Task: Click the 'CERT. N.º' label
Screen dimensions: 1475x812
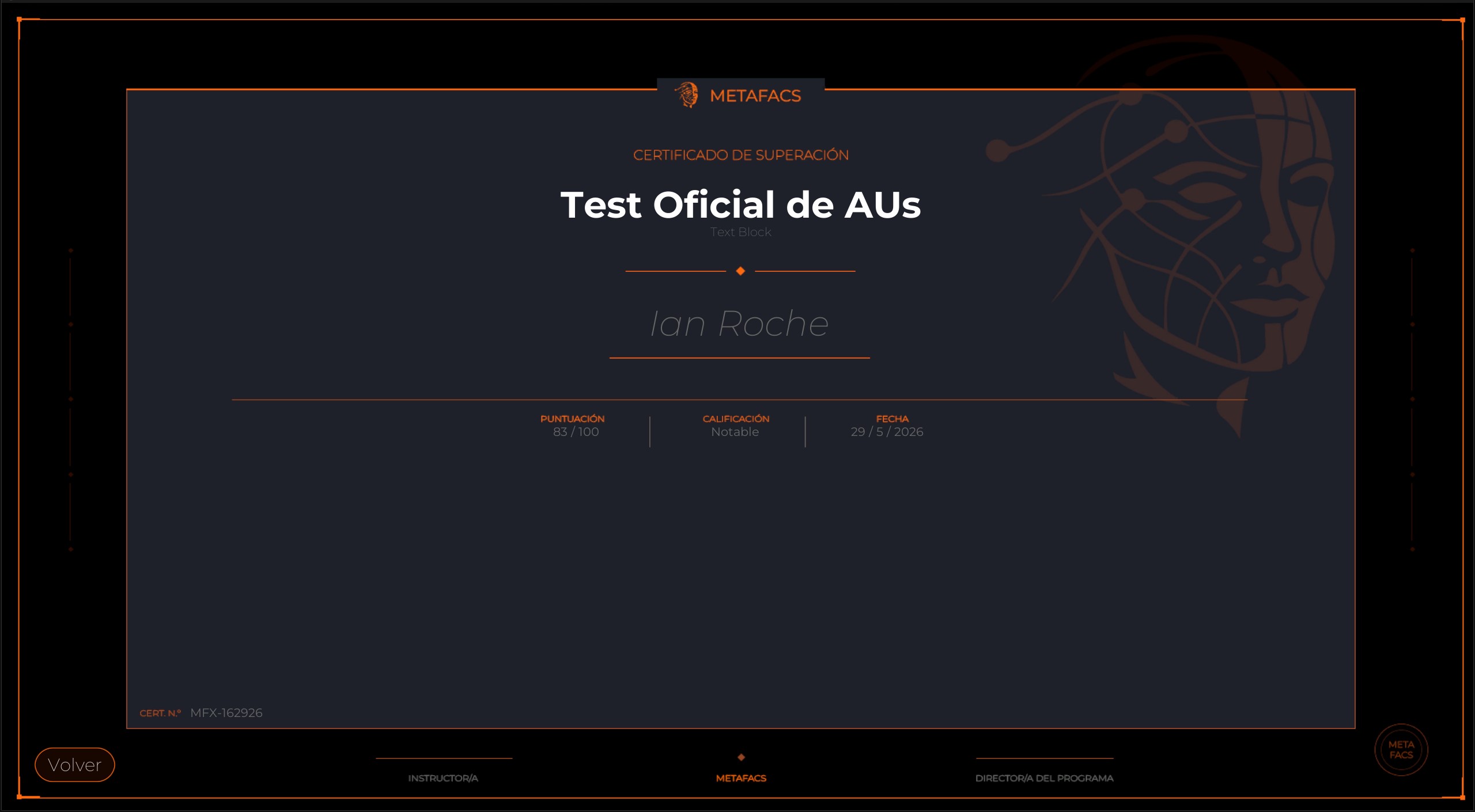Action: 160,713
